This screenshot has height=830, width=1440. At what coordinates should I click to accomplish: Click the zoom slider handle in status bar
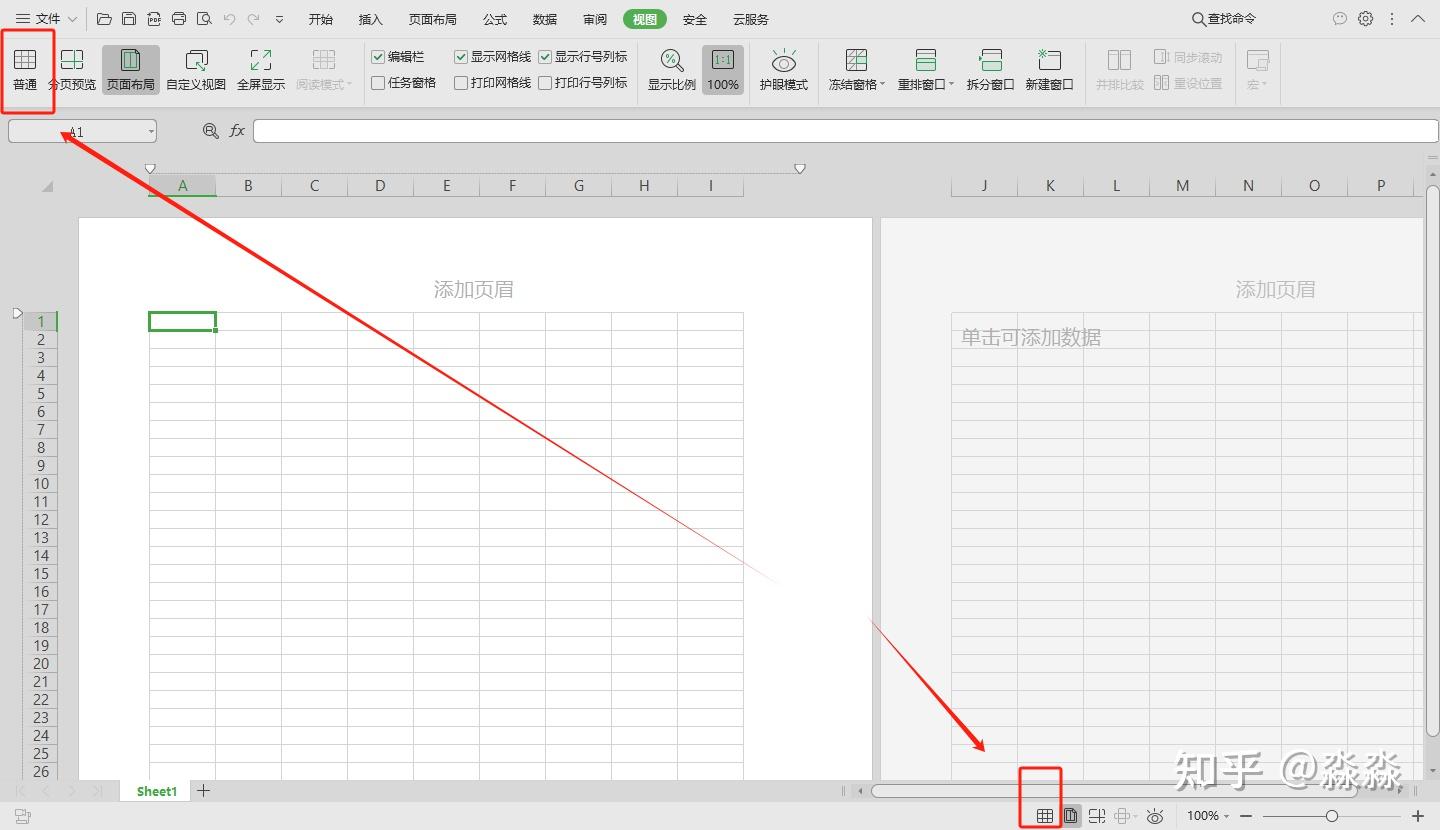click(x=1332, y=816)
